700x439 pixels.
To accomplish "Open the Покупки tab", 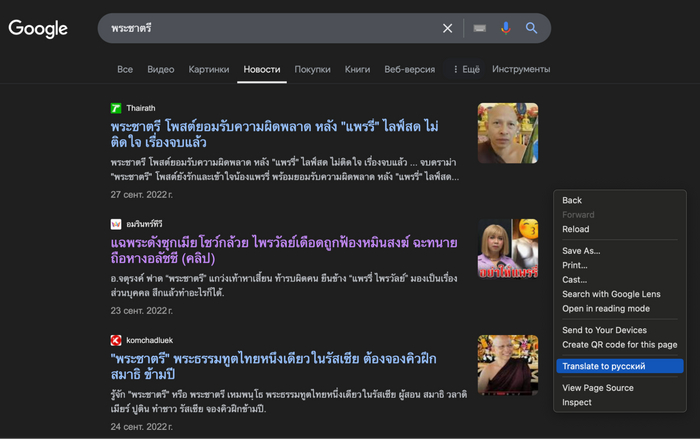I will tap(312, 69).
